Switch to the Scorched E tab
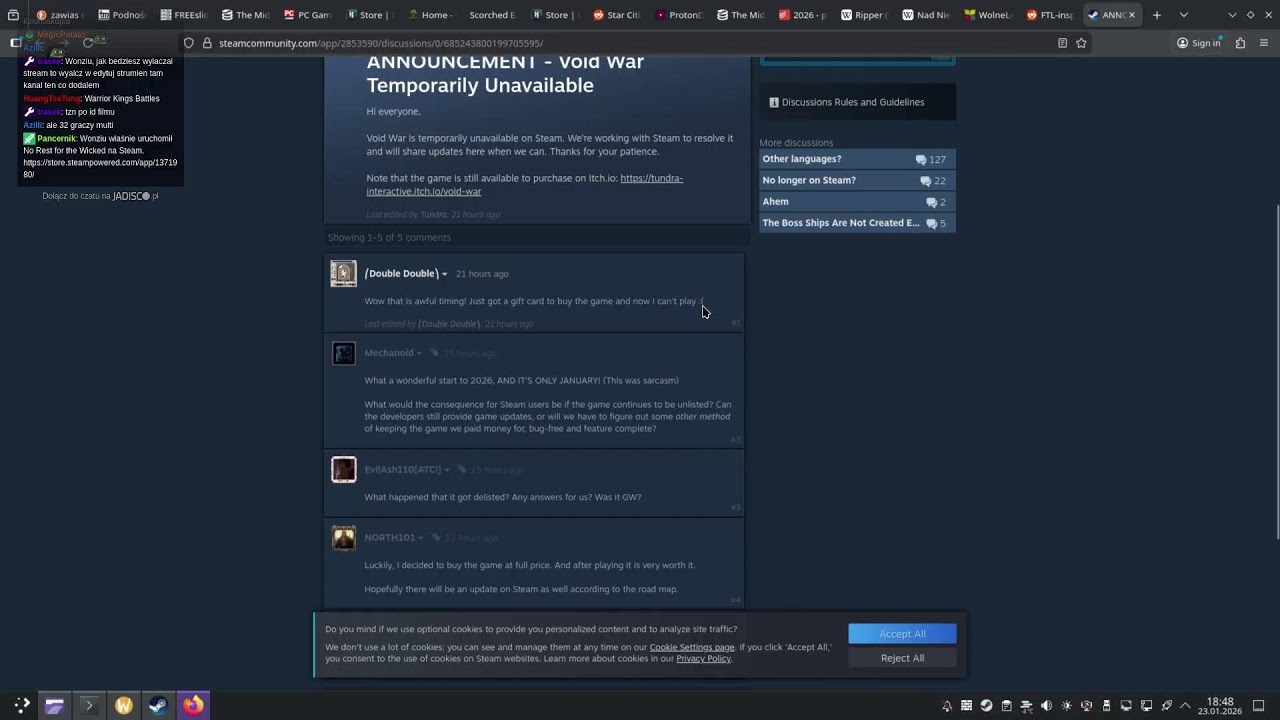Viewport: 1280px width, 720px height. (493, 15)
